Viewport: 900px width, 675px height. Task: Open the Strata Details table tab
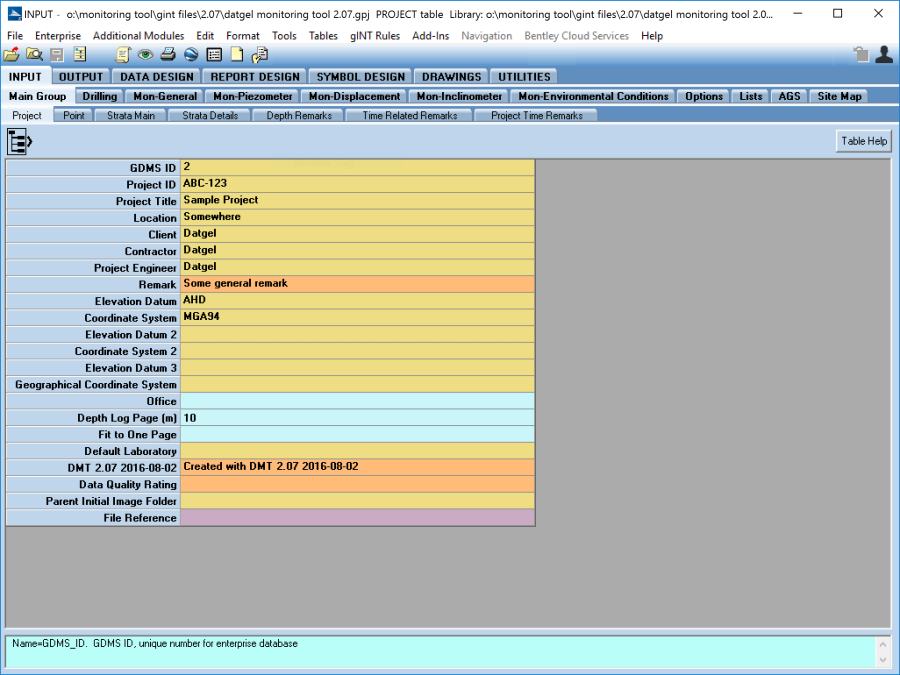pyautogui.click(x=210, y=116)
